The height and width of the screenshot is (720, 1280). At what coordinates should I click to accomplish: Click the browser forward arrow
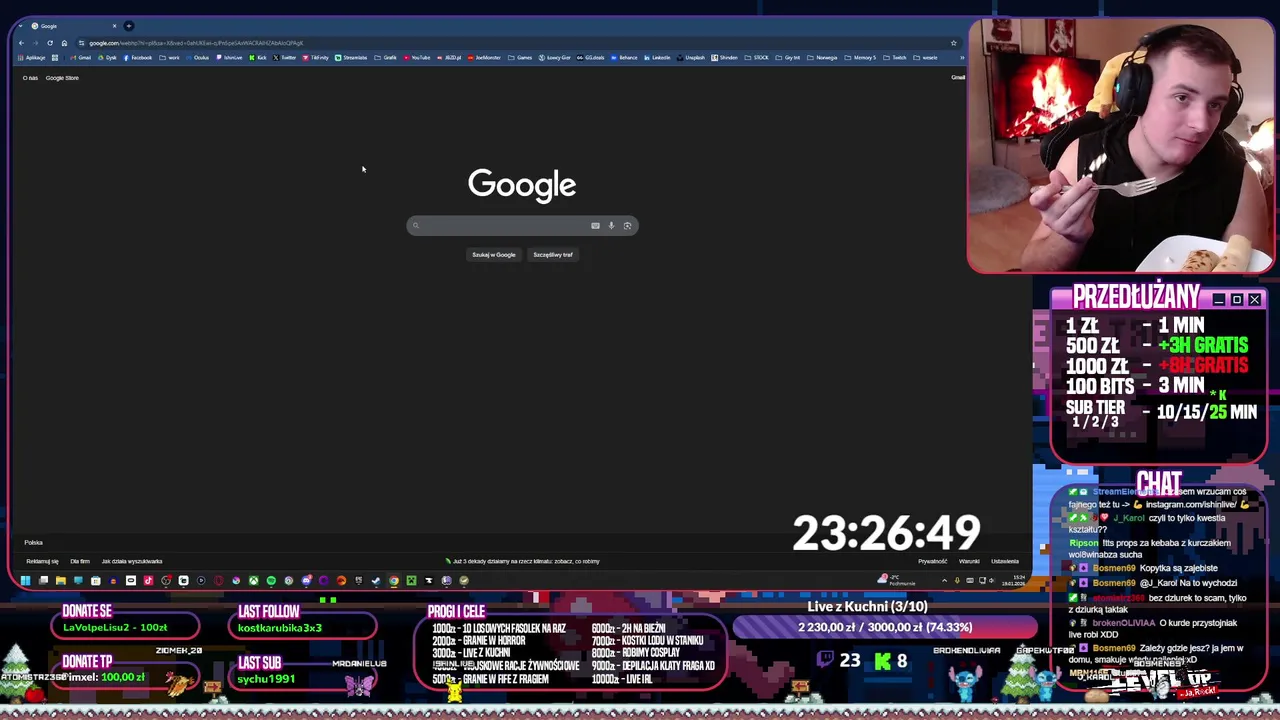click(x=36, y=43)
